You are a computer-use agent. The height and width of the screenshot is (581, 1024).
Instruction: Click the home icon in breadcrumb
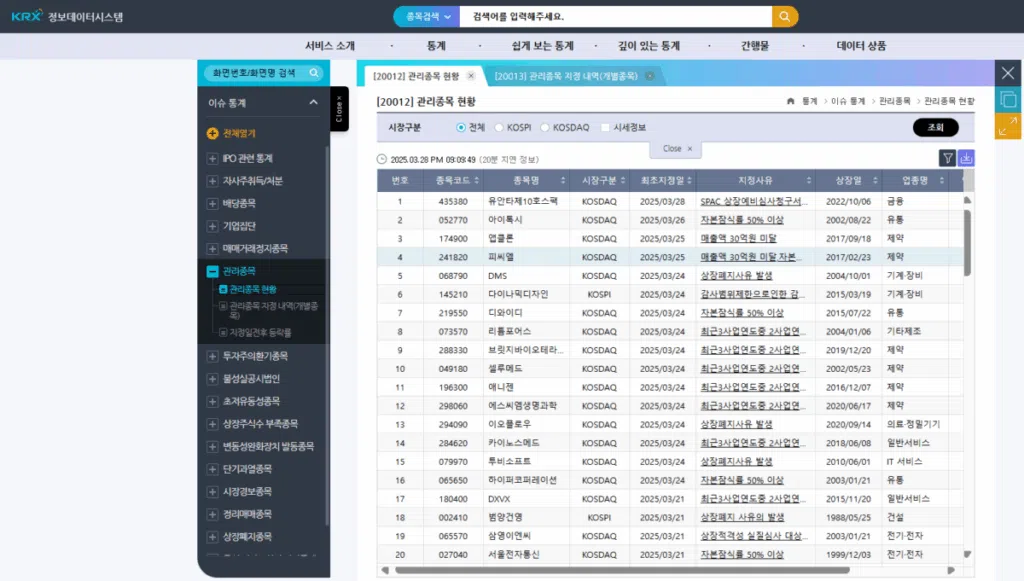point(791,102)
